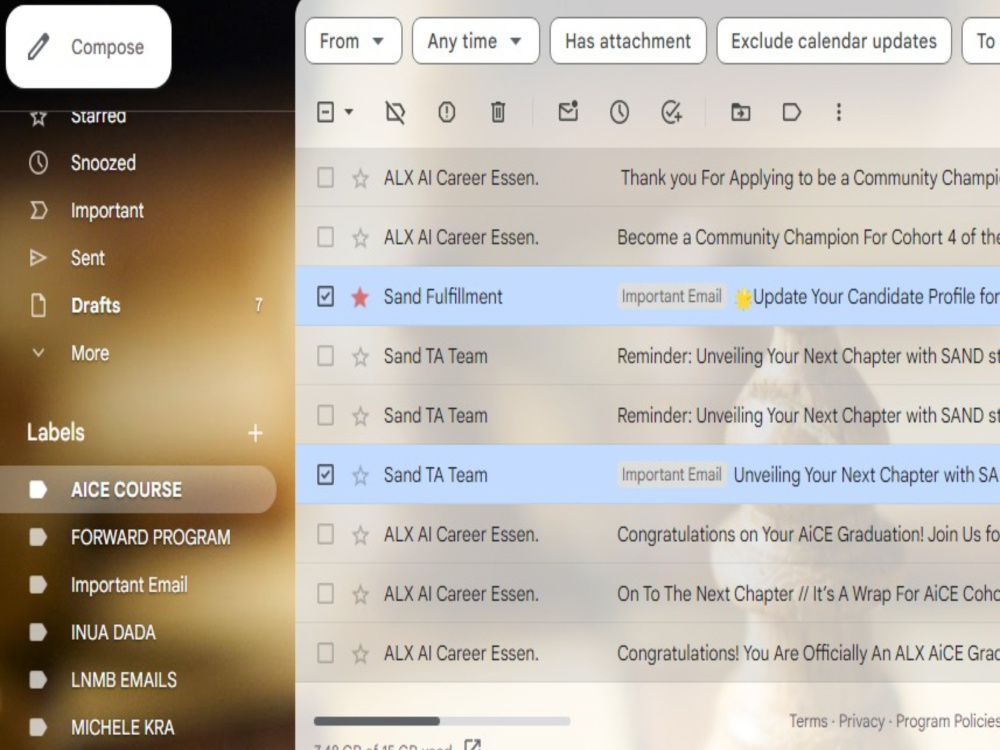The width and height of the screenshot is (1000, 750).
Task: Click the AICE COURSE label tag icon
Action: tap(38, 490)
